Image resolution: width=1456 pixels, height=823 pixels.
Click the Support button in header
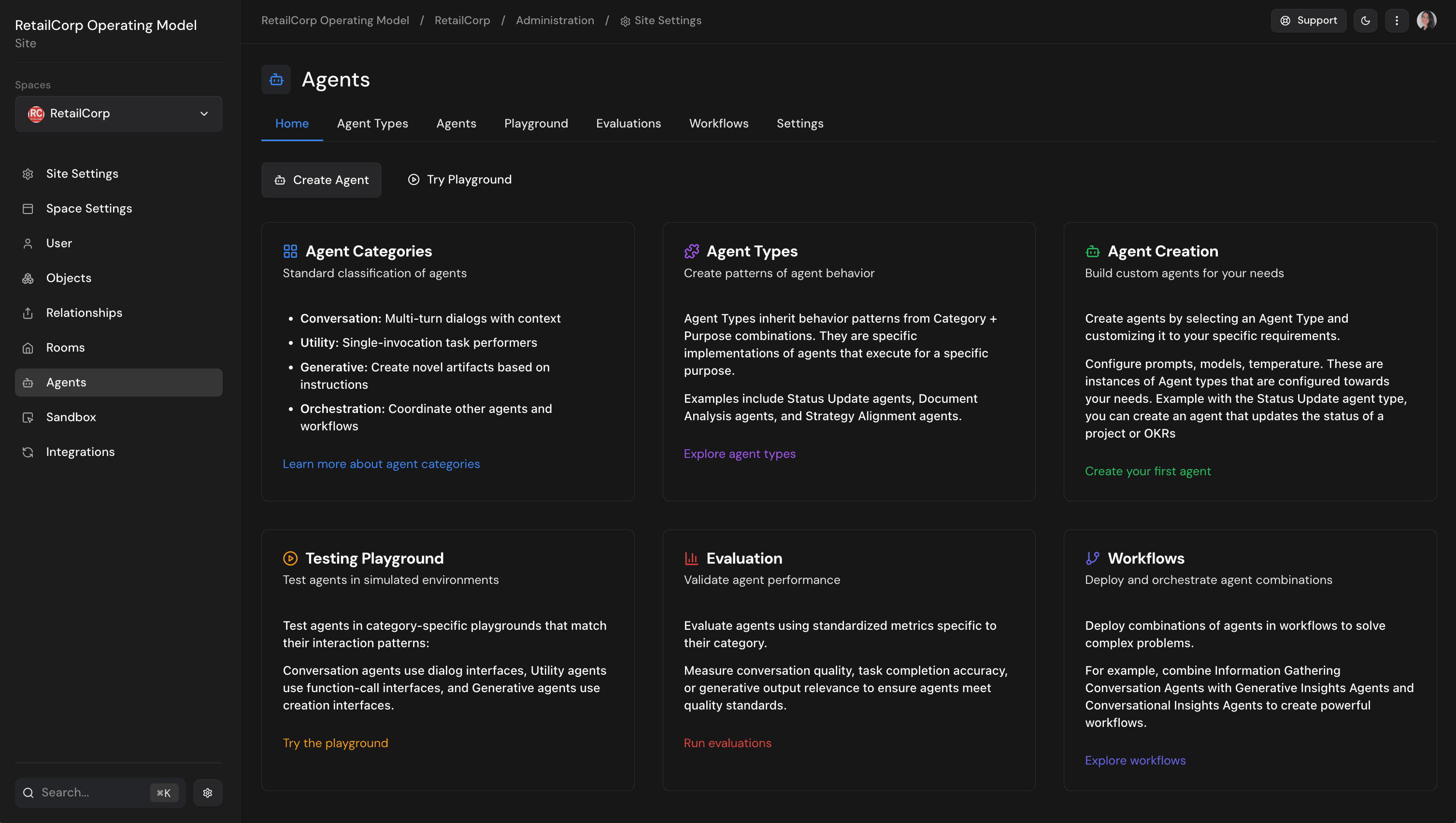click(1308, 21)
